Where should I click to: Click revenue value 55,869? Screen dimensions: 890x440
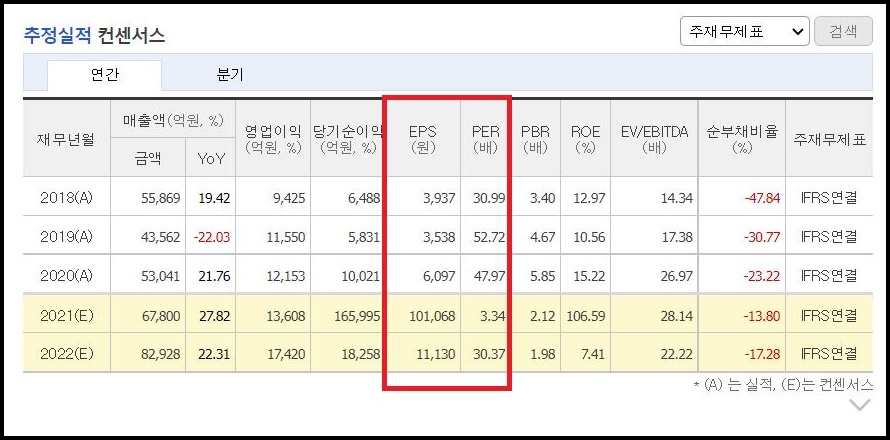pyautogui.click(x=159, y=198)
